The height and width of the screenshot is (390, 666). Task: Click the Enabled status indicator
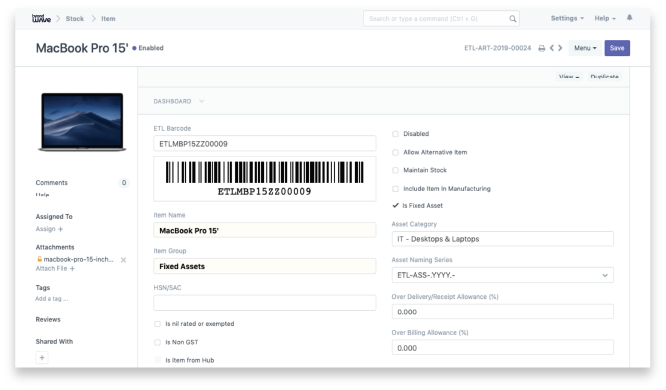coord(148,48)
